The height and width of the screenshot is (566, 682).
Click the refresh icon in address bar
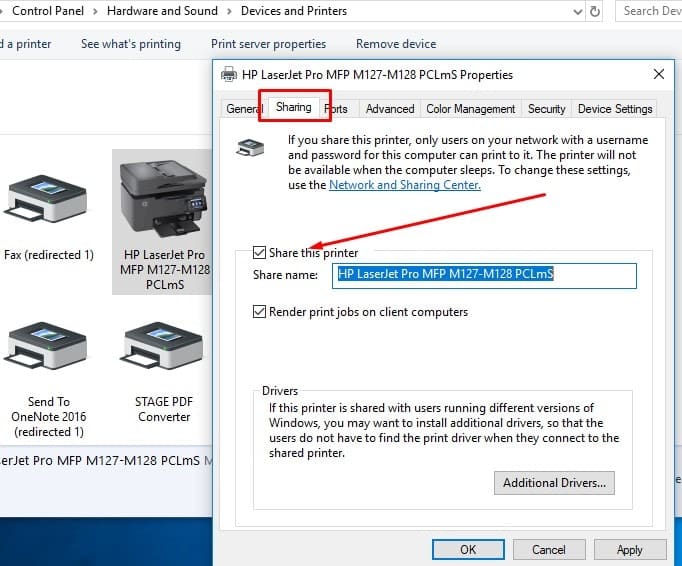[x=595, y=11]
